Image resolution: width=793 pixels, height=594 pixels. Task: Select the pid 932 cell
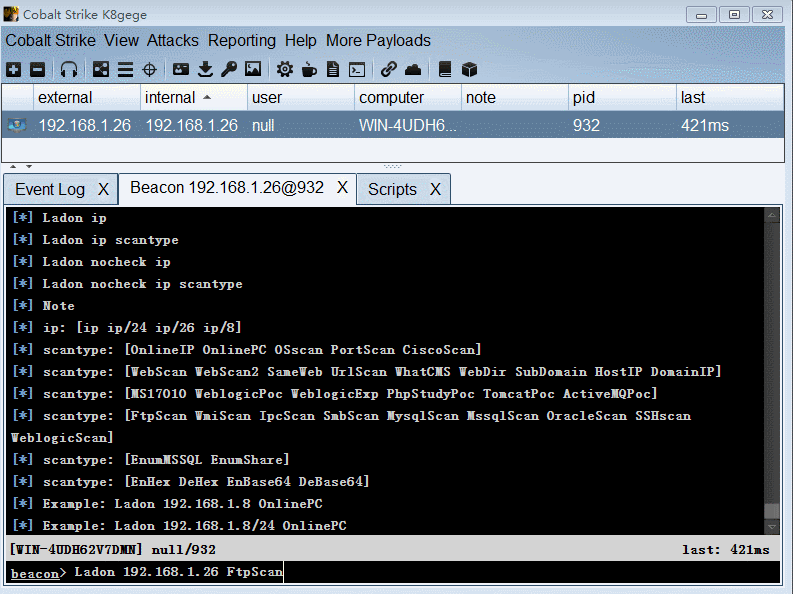click(622, 125)
